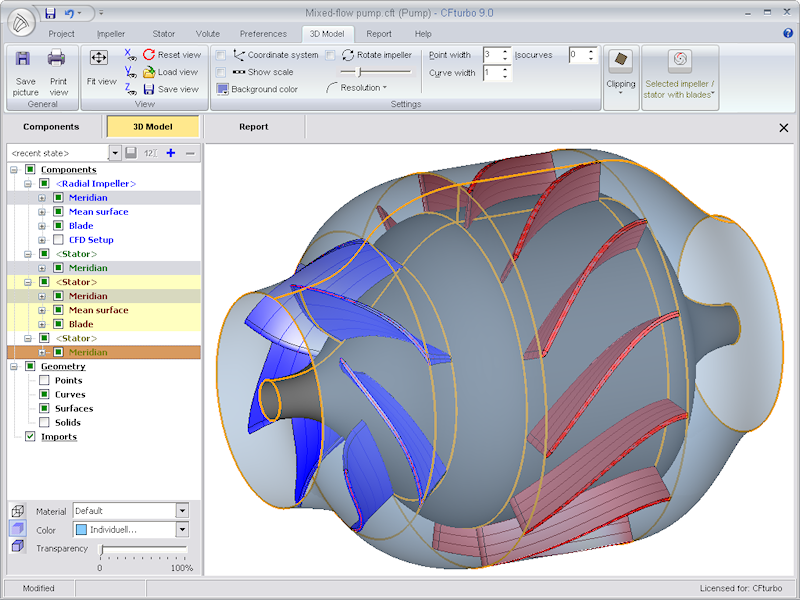Collapse the Geometry tree node

(x=14, y=366)
